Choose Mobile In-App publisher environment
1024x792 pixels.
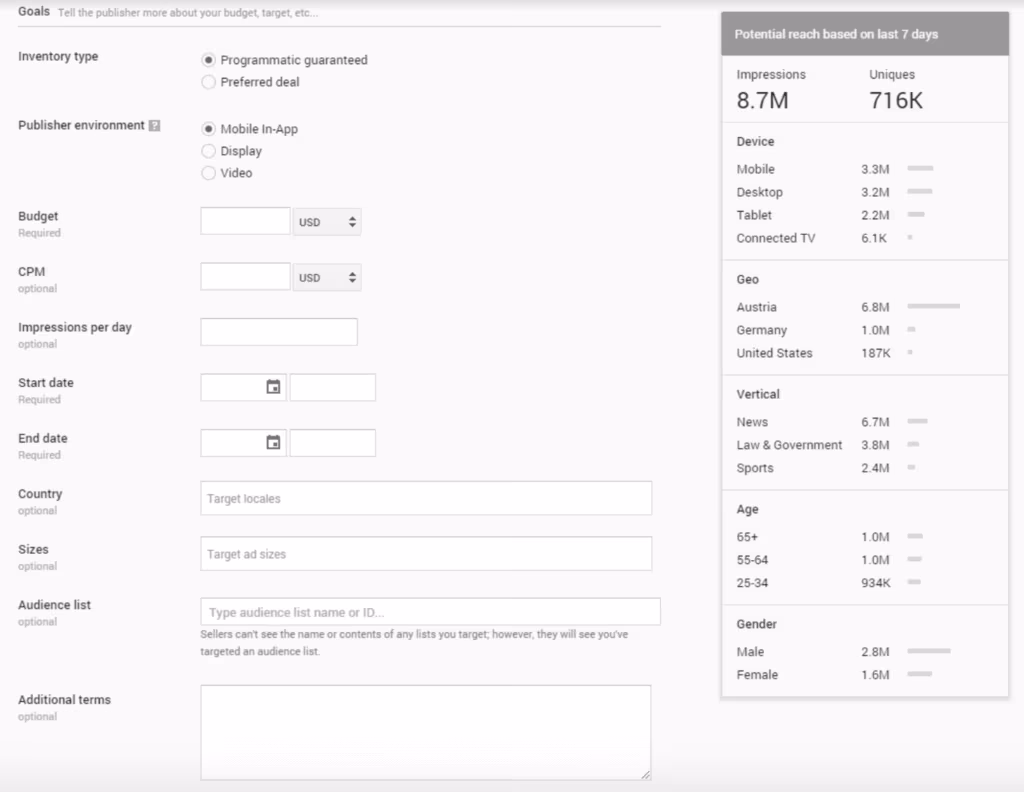pyautogui.click(x=209, y=129)
